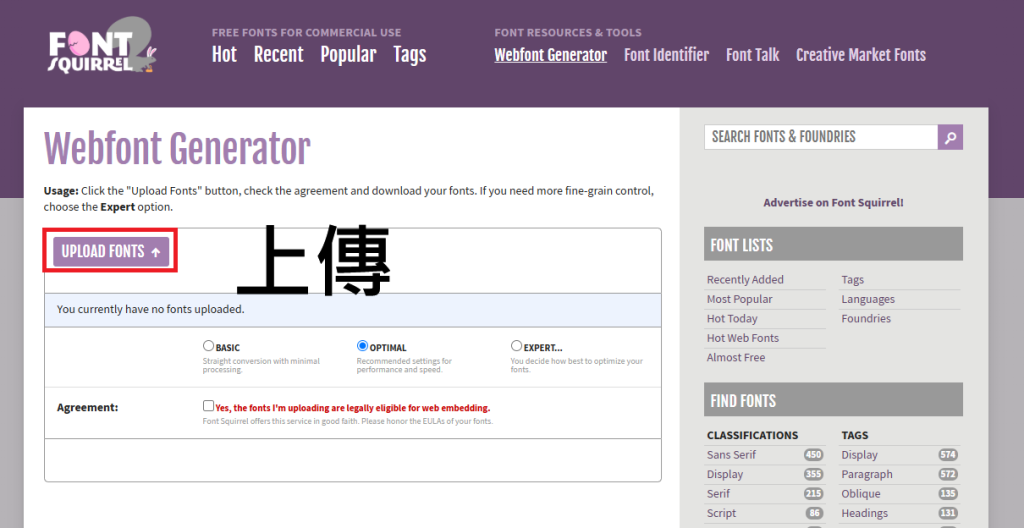Check the legal eligibility agreement checkbox
Viewport: 1024px width, 528px height.
[208, 406]
